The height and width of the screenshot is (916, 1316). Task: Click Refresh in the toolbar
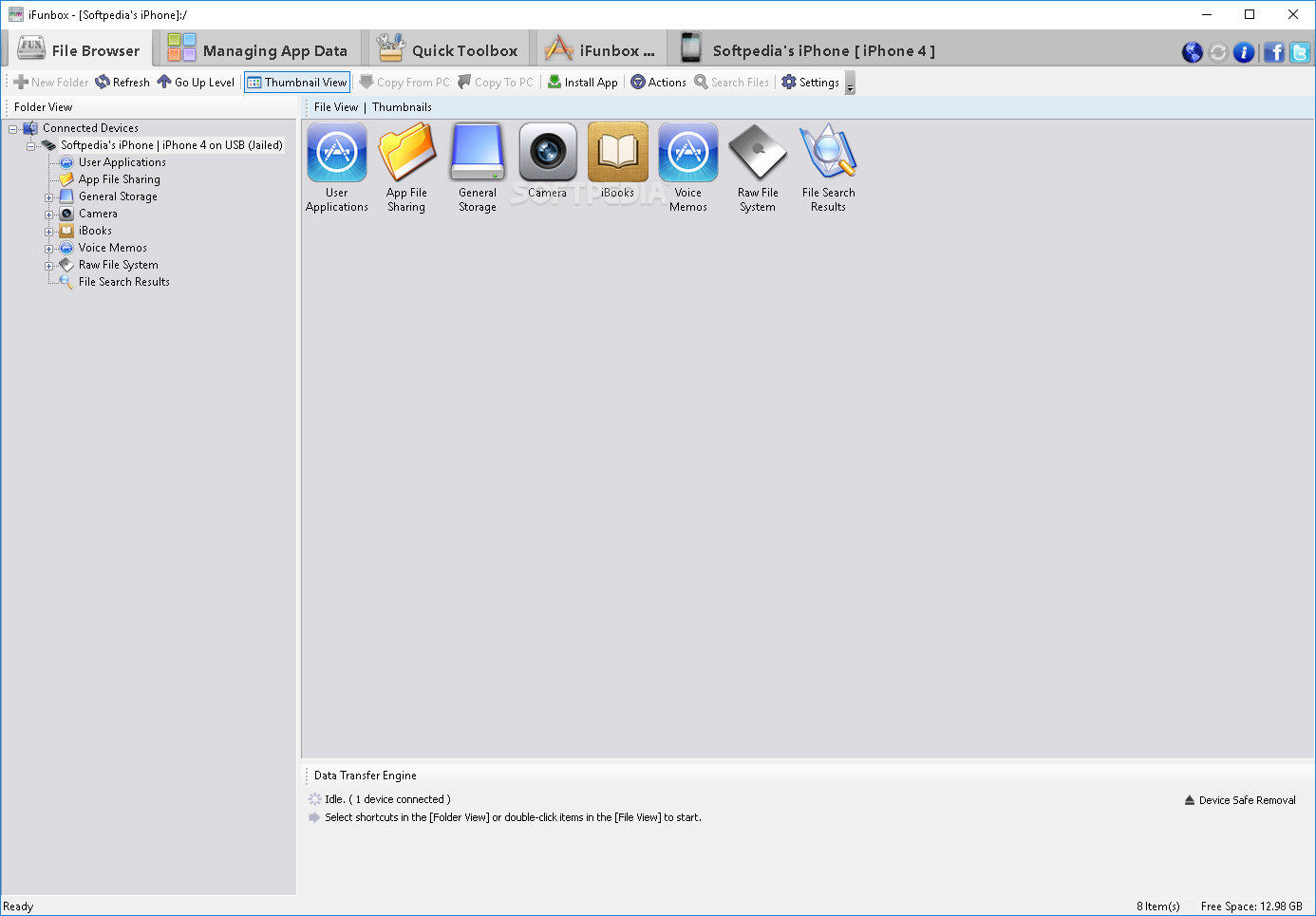(x=122, y=83)
